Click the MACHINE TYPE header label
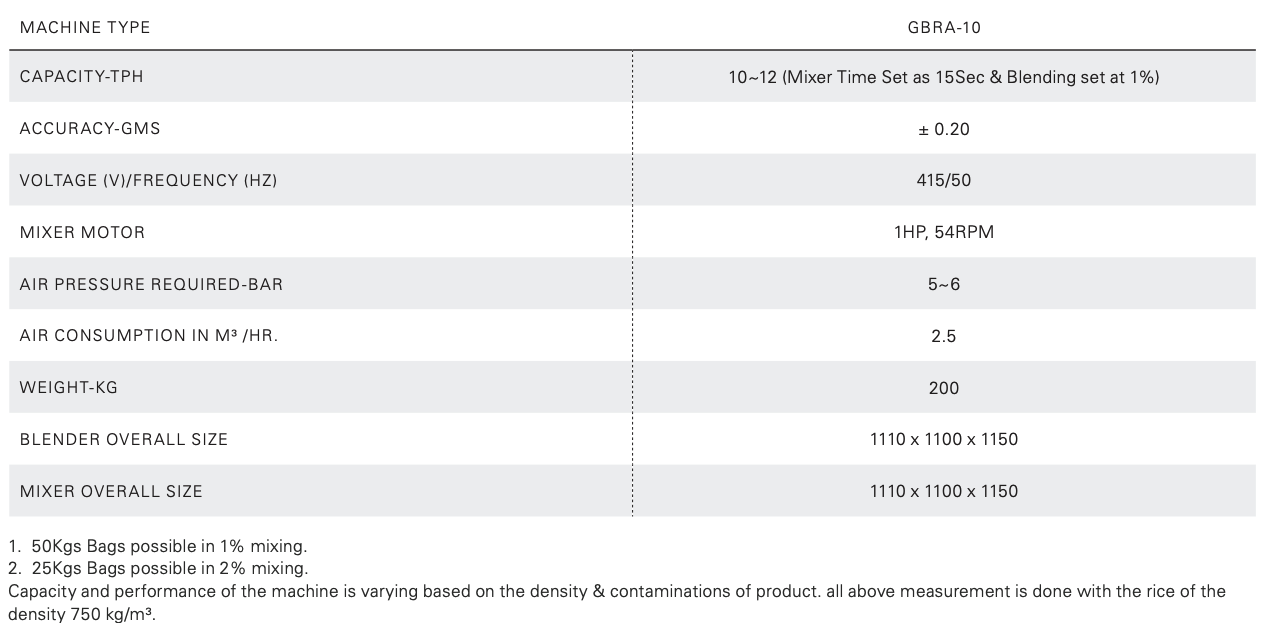The height and width of the screenshot is (638, 1270). pos(85,27)
